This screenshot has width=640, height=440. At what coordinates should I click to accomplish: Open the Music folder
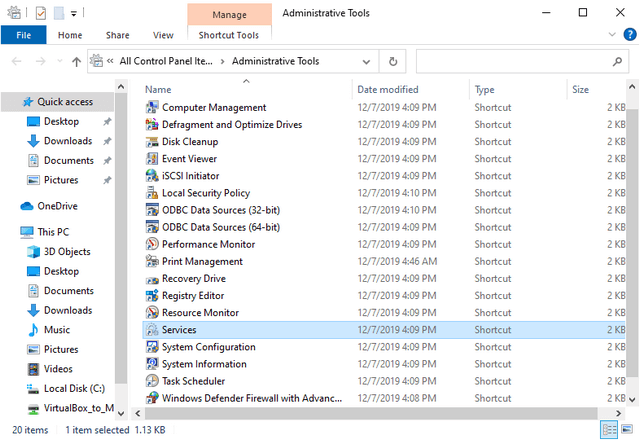click(x=57, y=330)
